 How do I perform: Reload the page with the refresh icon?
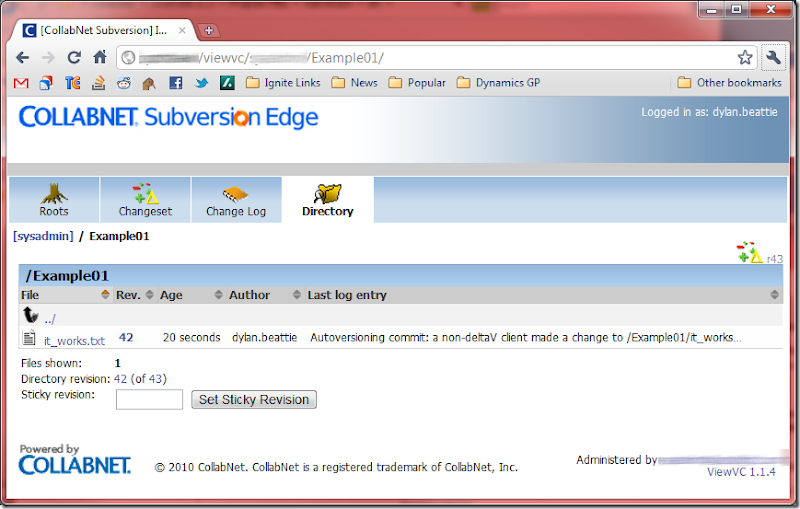click(74, 58)
